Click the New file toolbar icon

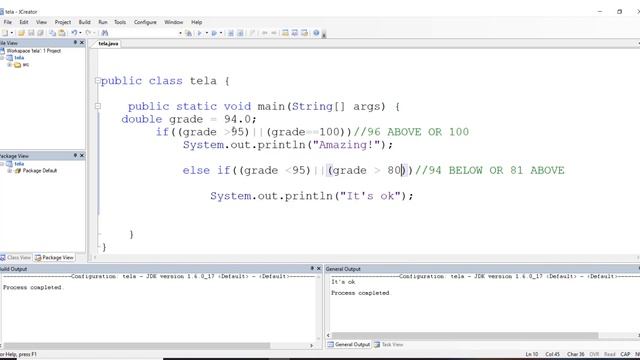pos(4,33)
